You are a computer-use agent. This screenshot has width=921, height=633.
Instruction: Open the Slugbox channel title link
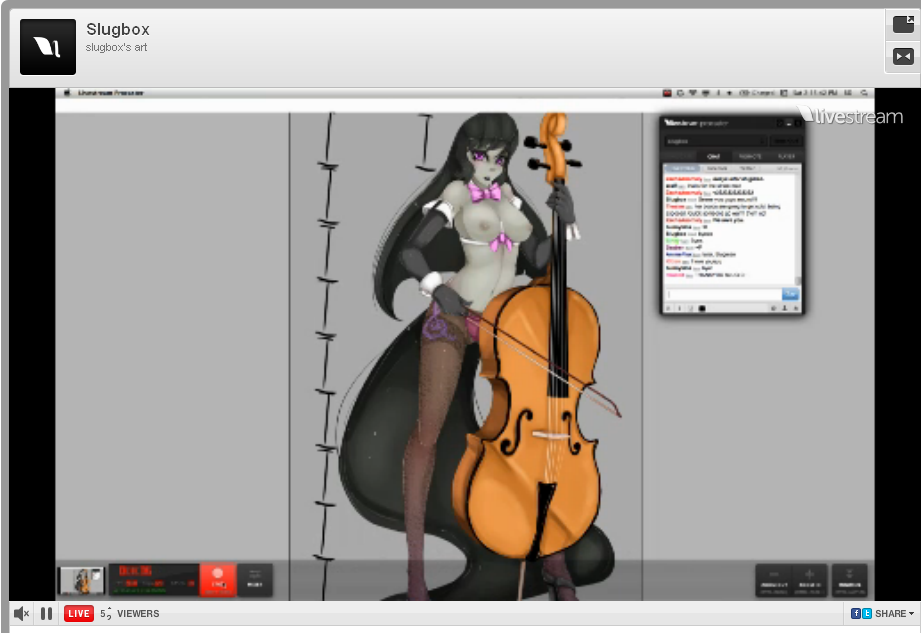[x=118, y=29]
